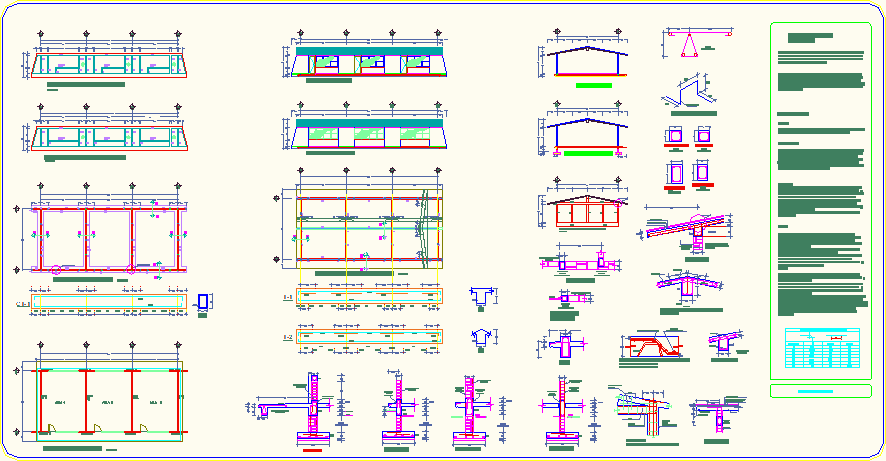Viewport: 886px width, 461px height.
Task: Select the B-2 beam label
Action: tap(288, 337)
